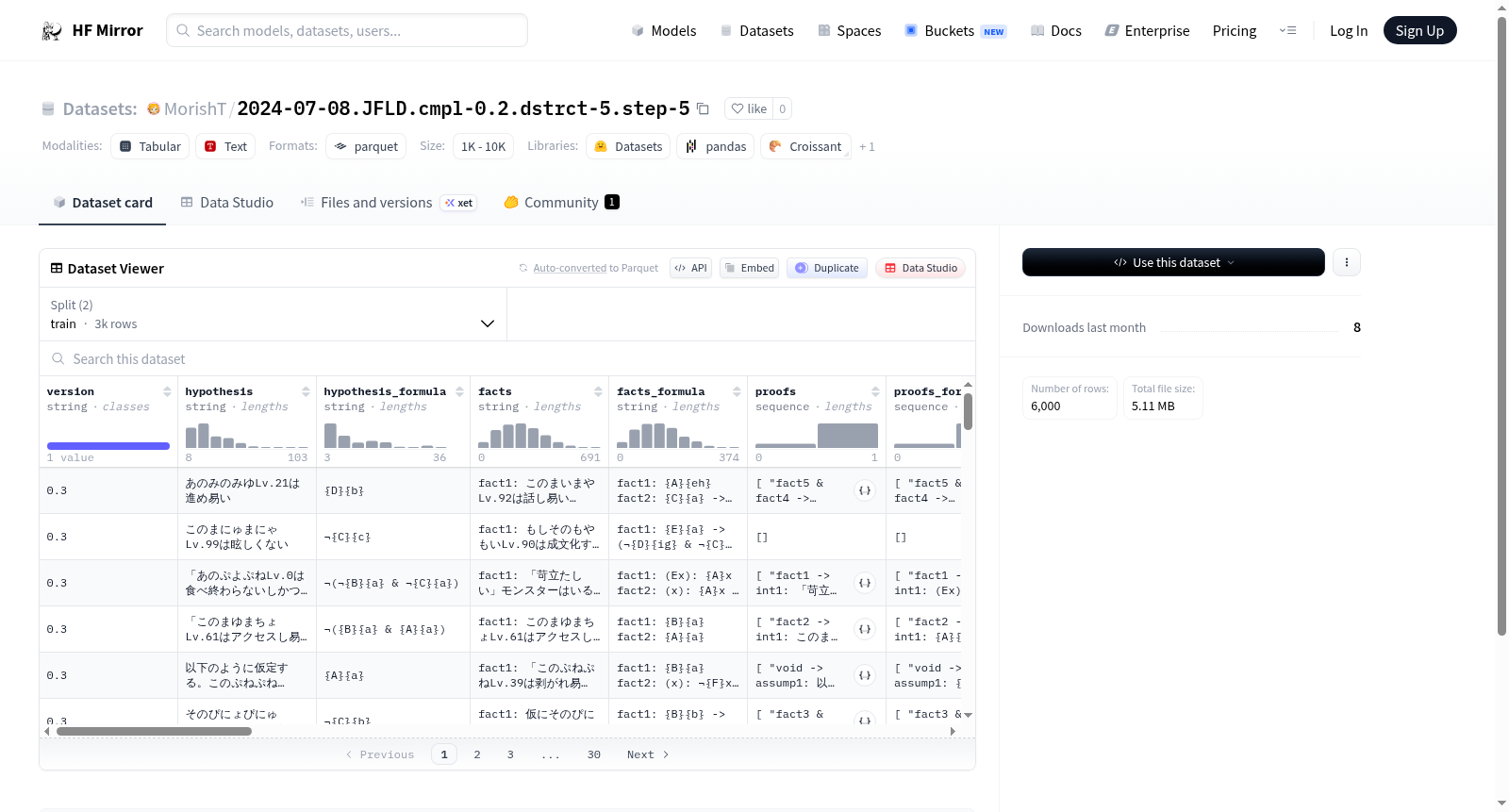The height and width of the screenshot is (812, 1509).
Task: Click the Tabular modality tag
Action: pyautogui.click(x=150, y=146)
